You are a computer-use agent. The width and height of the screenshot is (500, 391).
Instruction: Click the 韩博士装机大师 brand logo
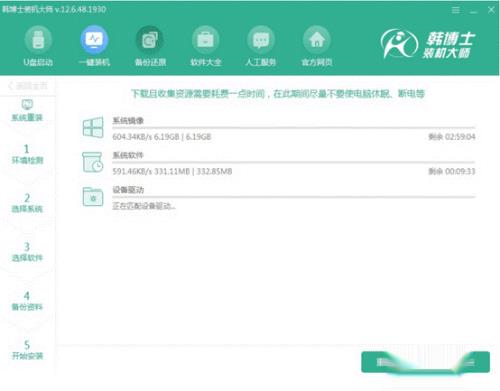(428, 44)
